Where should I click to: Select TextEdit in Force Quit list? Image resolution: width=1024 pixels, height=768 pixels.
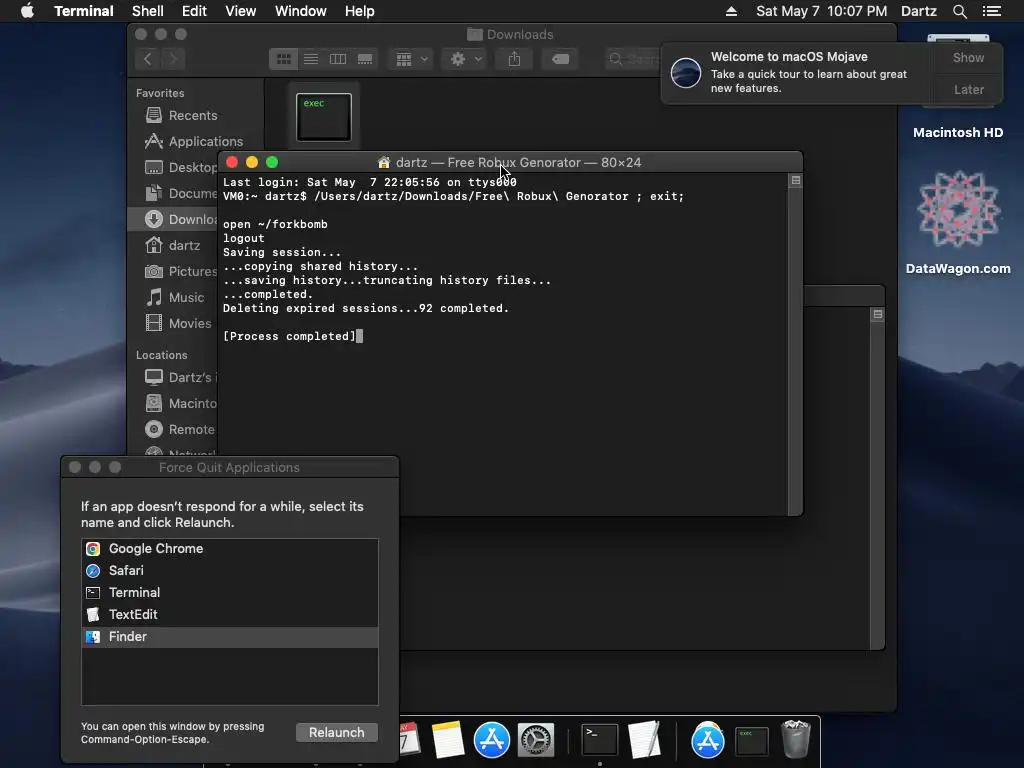pos(230,615)
